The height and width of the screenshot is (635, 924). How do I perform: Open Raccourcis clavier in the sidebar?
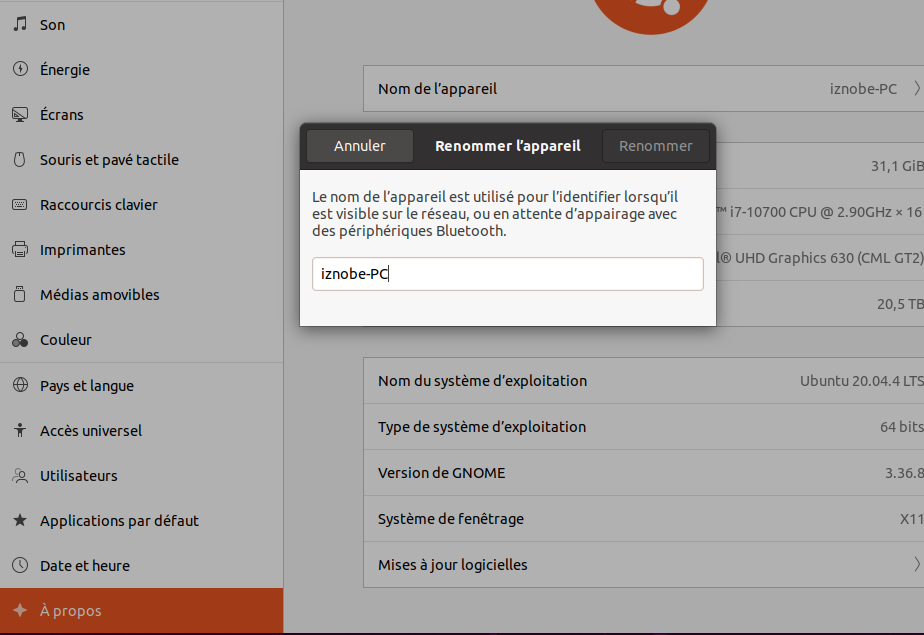141,204
